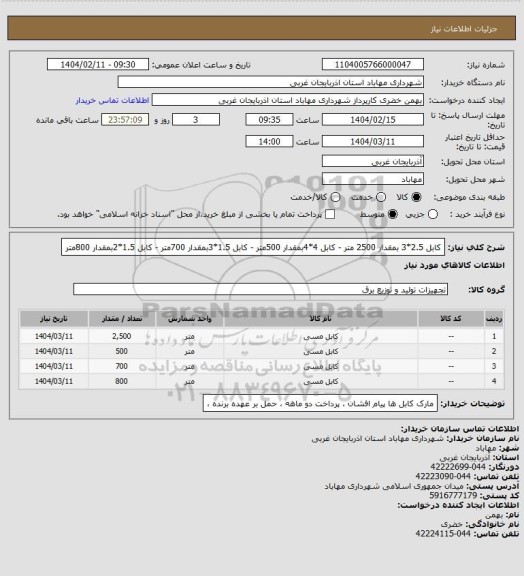Select the خدمت radio button
This screenshot has height=576, width=524.
point(381,197)
